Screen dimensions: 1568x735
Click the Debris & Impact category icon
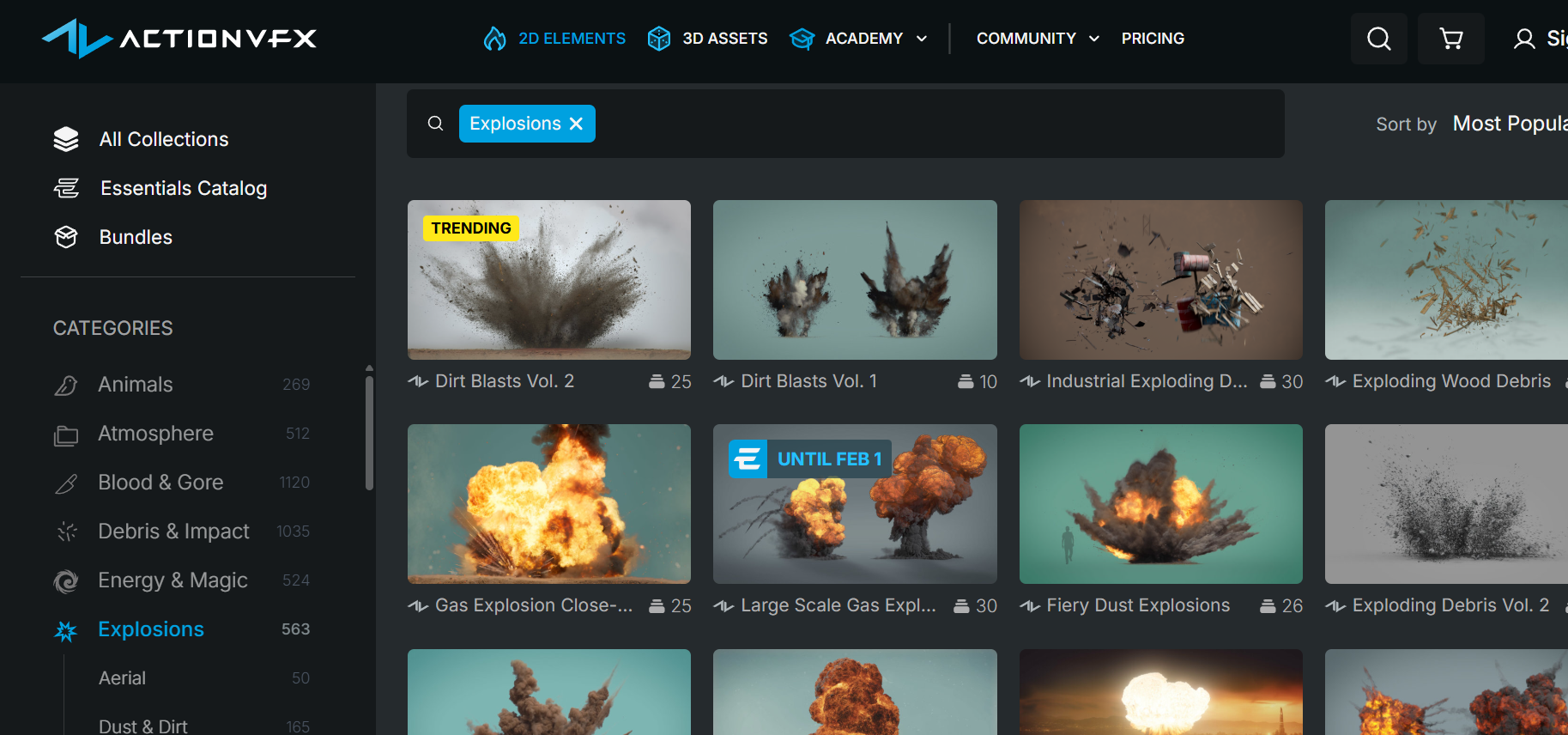tap(67, 532)
